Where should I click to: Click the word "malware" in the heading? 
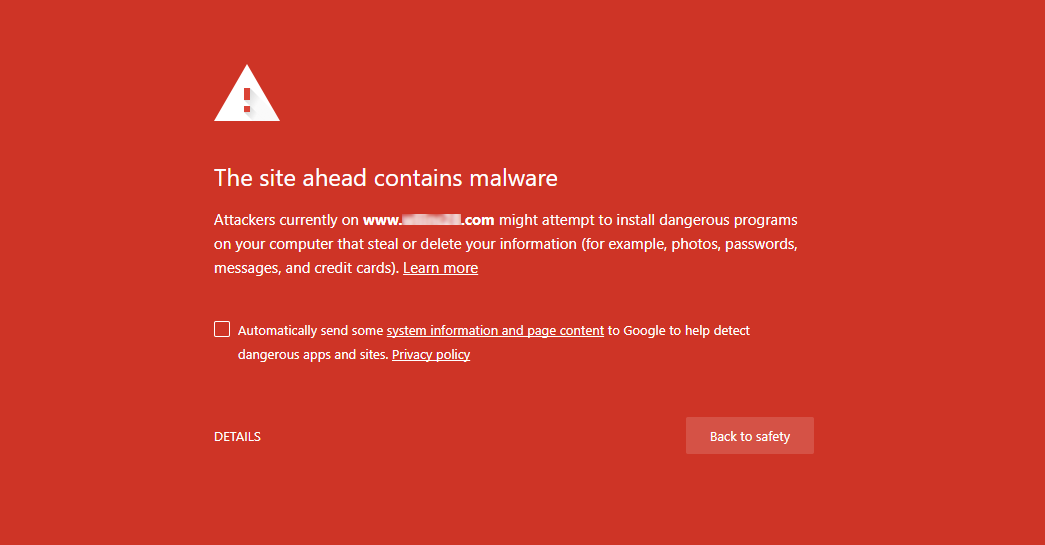tap(513, 178)
